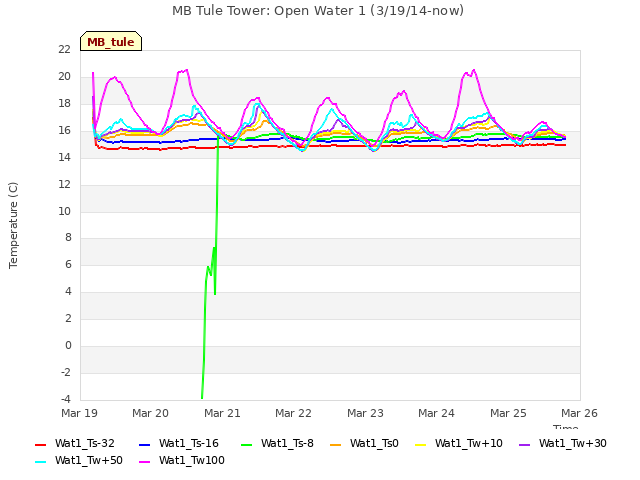Screen dimensions: 640x480
Task: Click the y-axis value 14
Action: (x=64, y=158)
